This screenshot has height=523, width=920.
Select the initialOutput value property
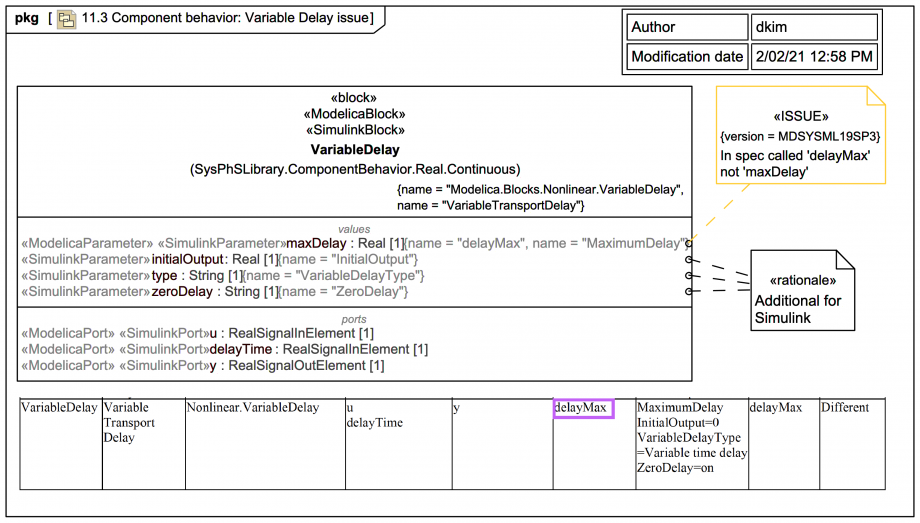click(x=219, y=259)
